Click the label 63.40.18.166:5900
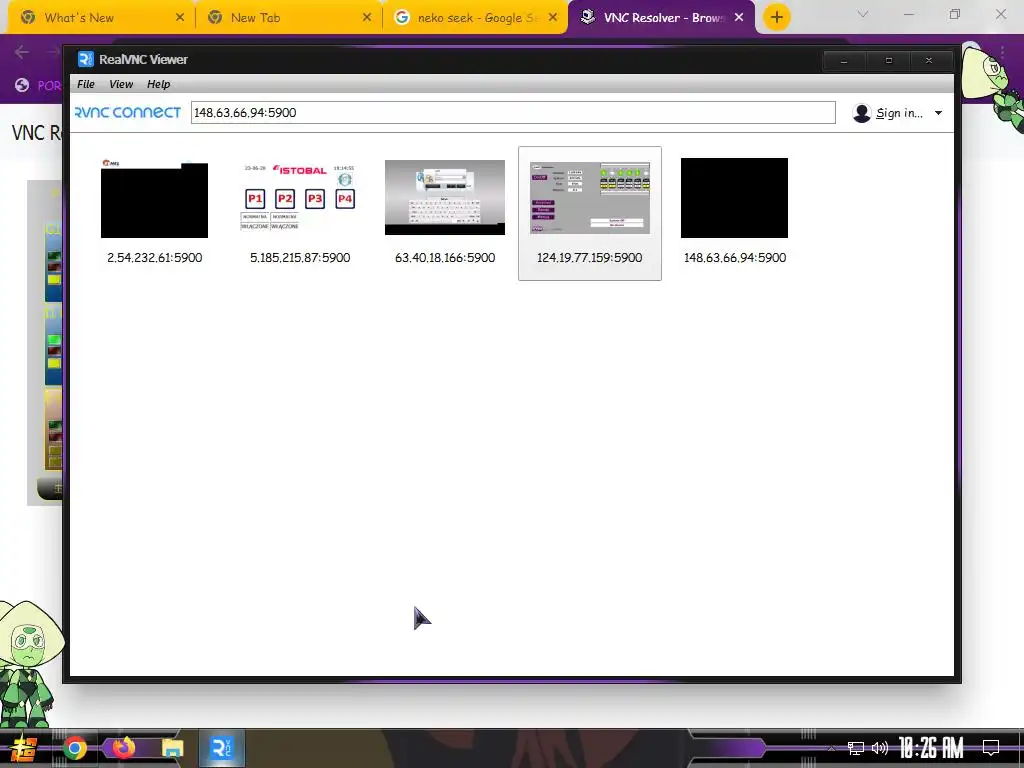1024x768 pixels. (x=445, y=257)
